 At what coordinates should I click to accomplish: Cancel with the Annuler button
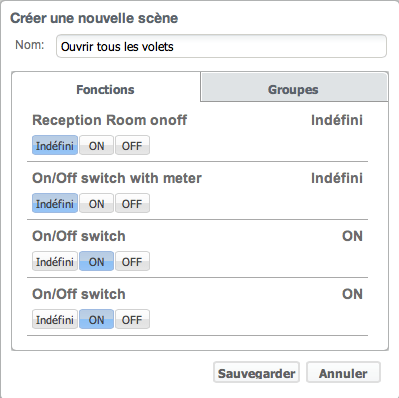[343, 373]
